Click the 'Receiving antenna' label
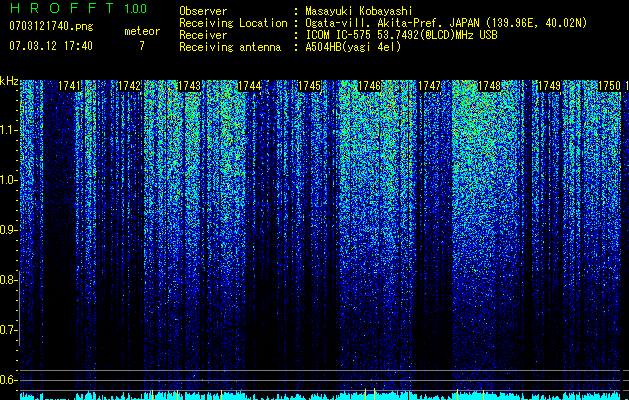Image resolution: width=629 pixels, height=400 pixels. [x=230, y=47]
